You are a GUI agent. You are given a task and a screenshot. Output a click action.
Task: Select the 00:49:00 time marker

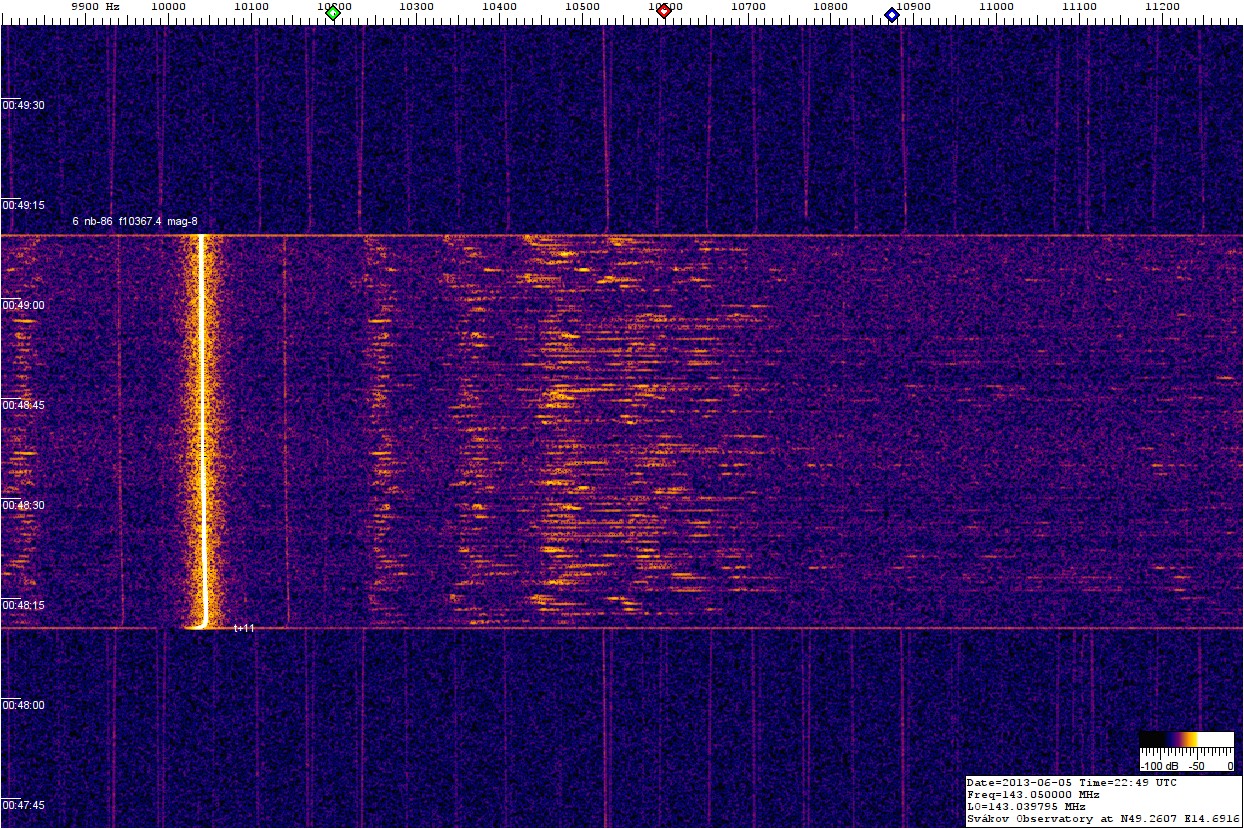24,305
